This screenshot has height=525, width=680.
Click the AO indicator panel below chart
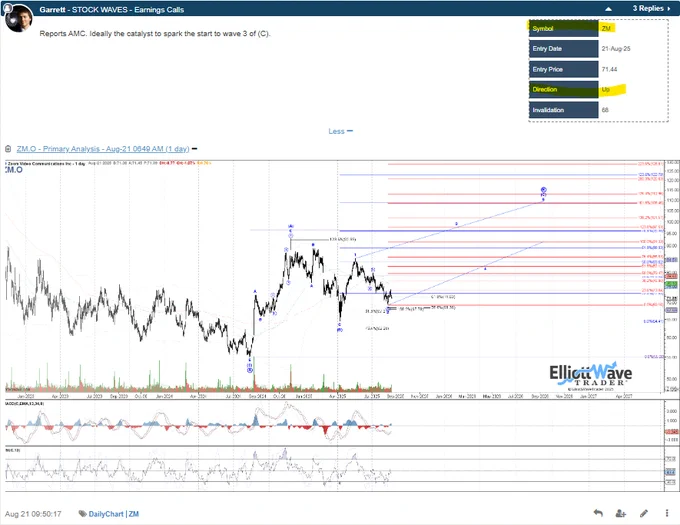[x=334, y=423]
